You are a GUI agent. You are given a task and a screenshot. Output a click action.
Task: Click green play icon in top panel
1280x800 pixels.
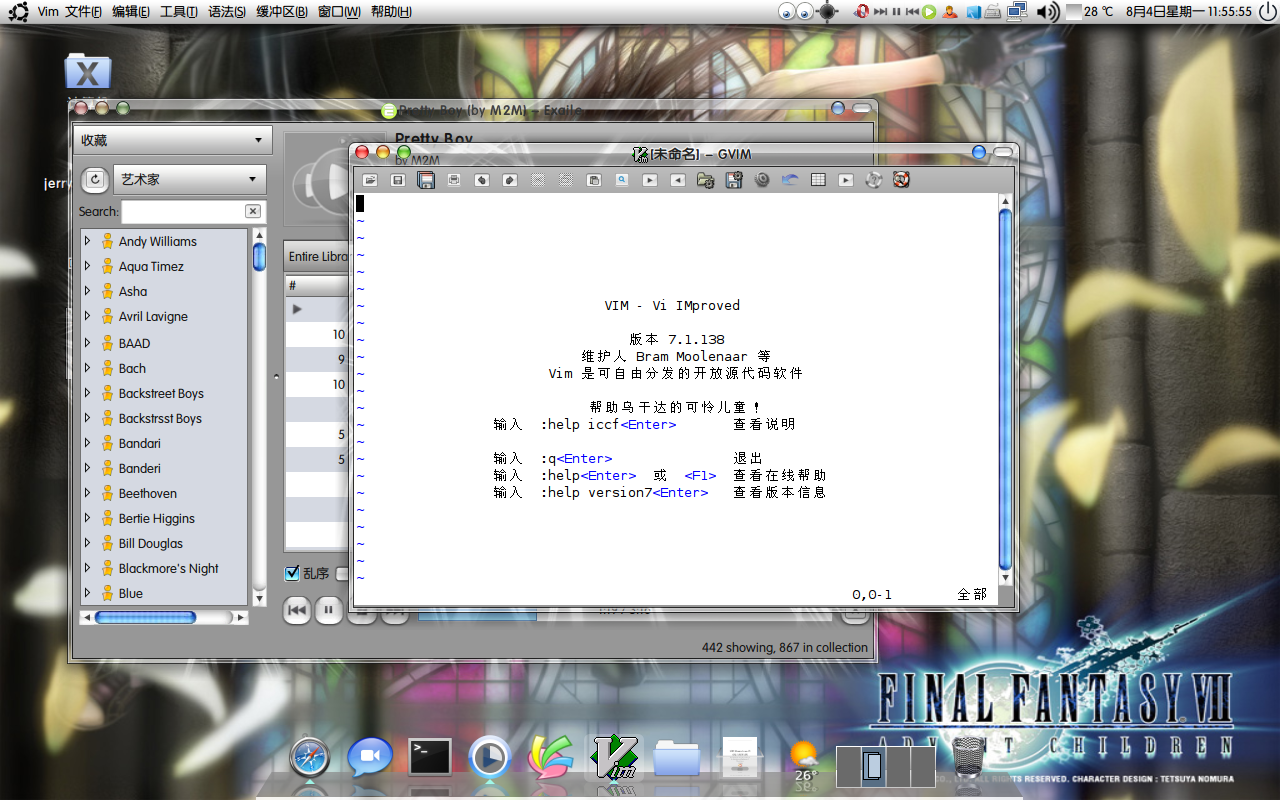point(929,12)
